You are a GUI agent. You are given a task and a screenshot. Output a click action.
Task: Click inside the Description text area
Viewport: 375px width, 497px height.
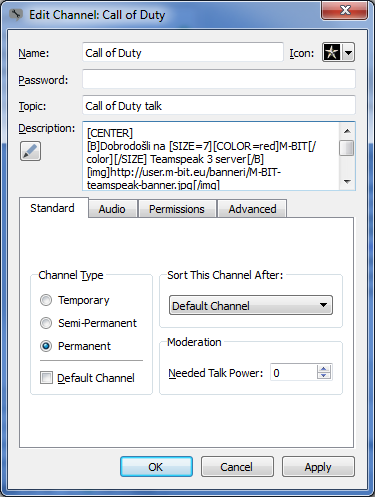pyautogui.click(x=211, y=156)
